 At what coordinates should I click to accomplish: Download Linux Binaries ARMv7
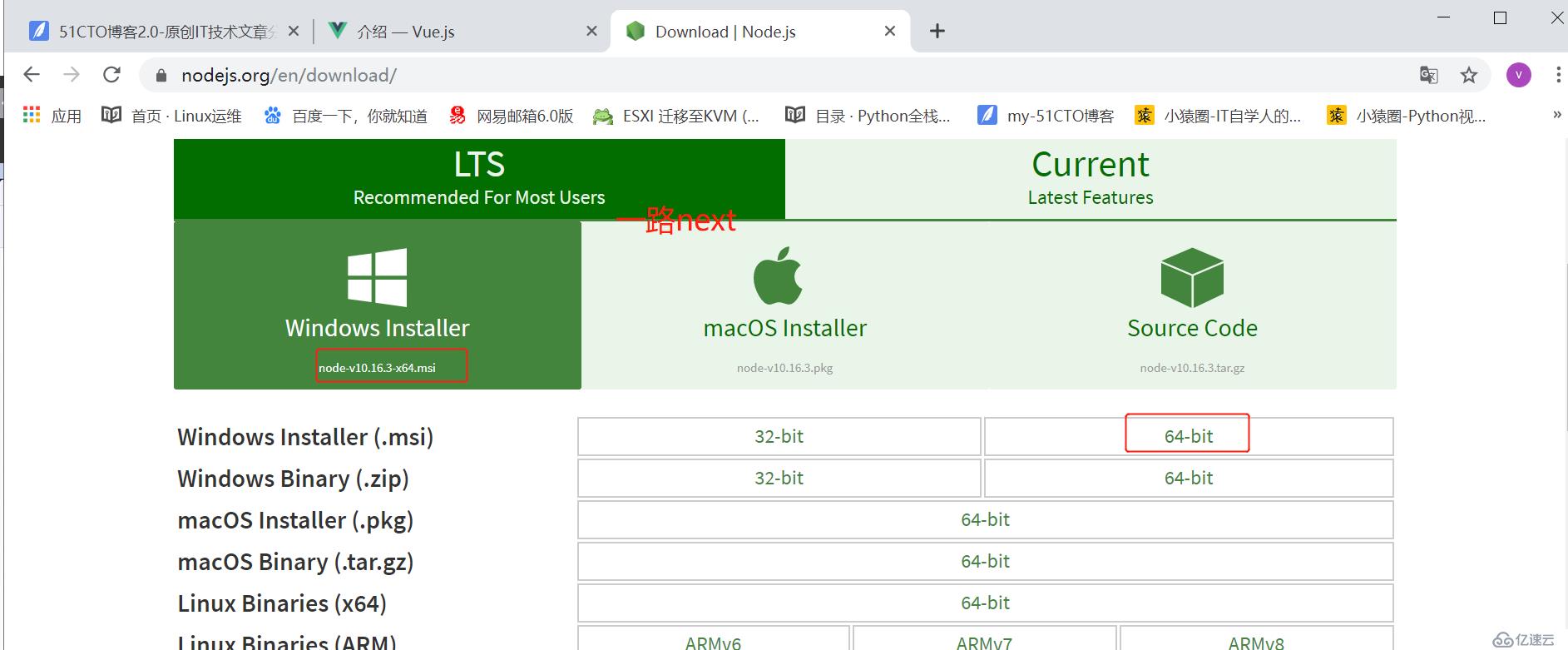985,639
